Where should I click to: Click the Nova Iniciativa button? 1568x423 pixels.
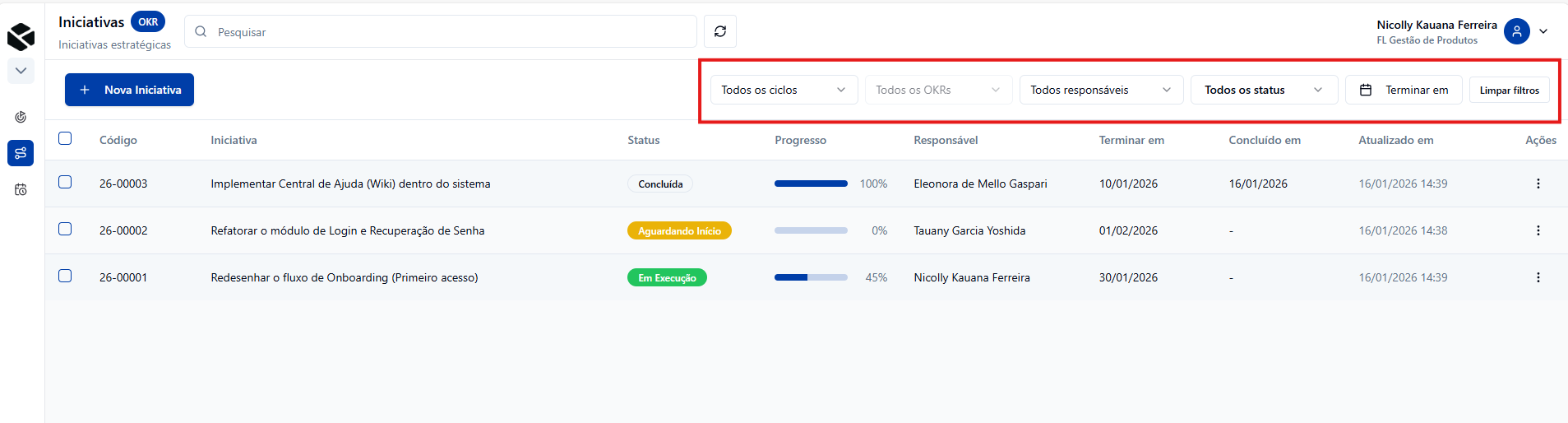pos(129,90)
